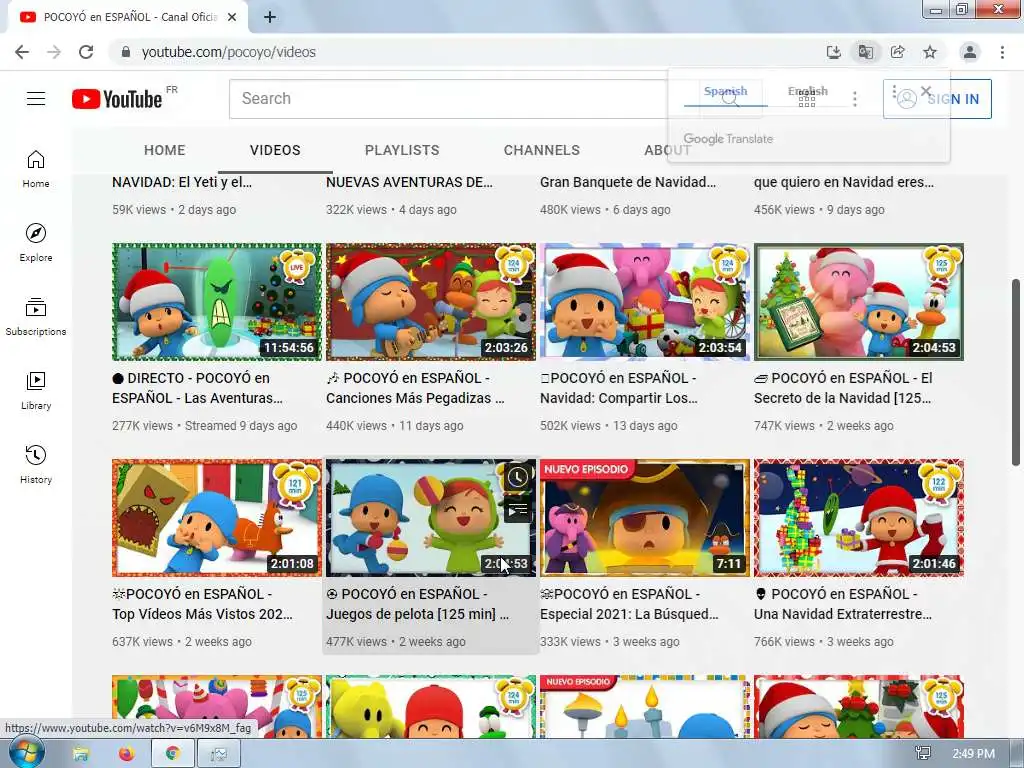Add Juegos de pelota video to Watch later
The image size is (1024, 768).
click(517, 477)
